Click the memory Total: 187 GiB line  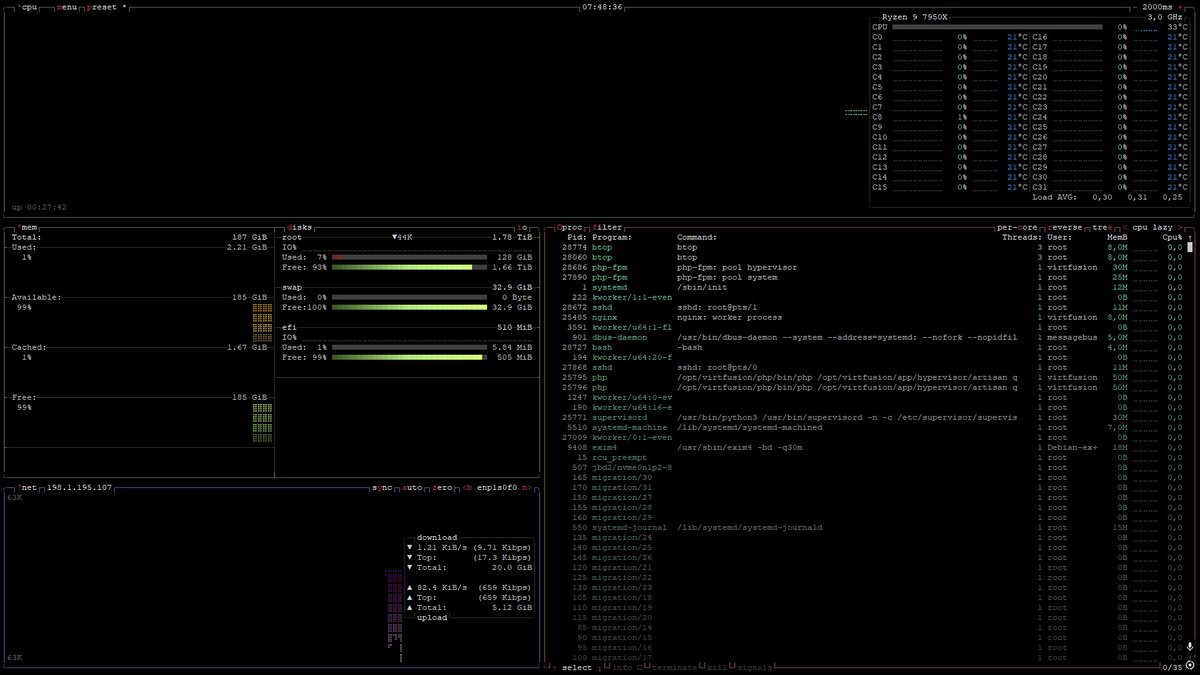pyautogui.click(x=140, y=237)
